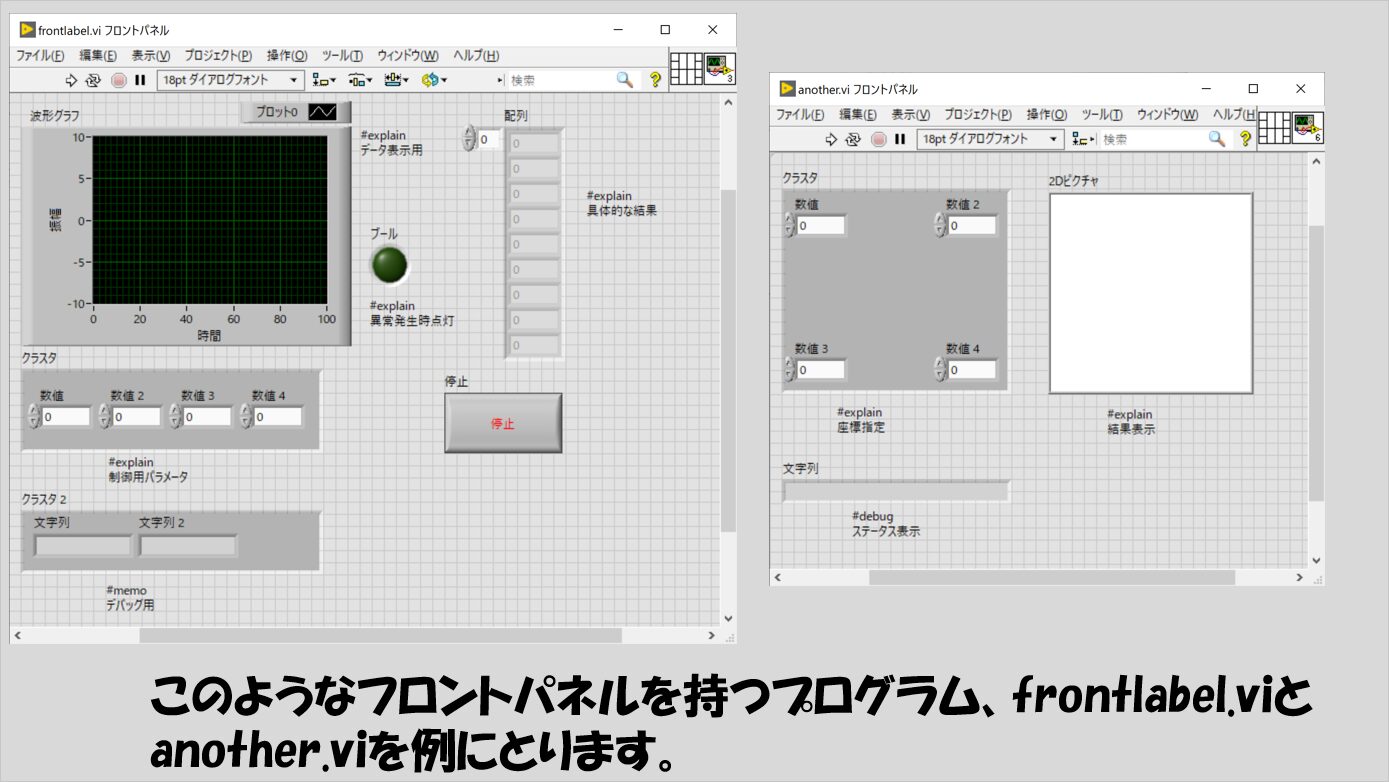
Task: Click horizontal scrollbar thumb in another.vi
Action: point(1050,578)
